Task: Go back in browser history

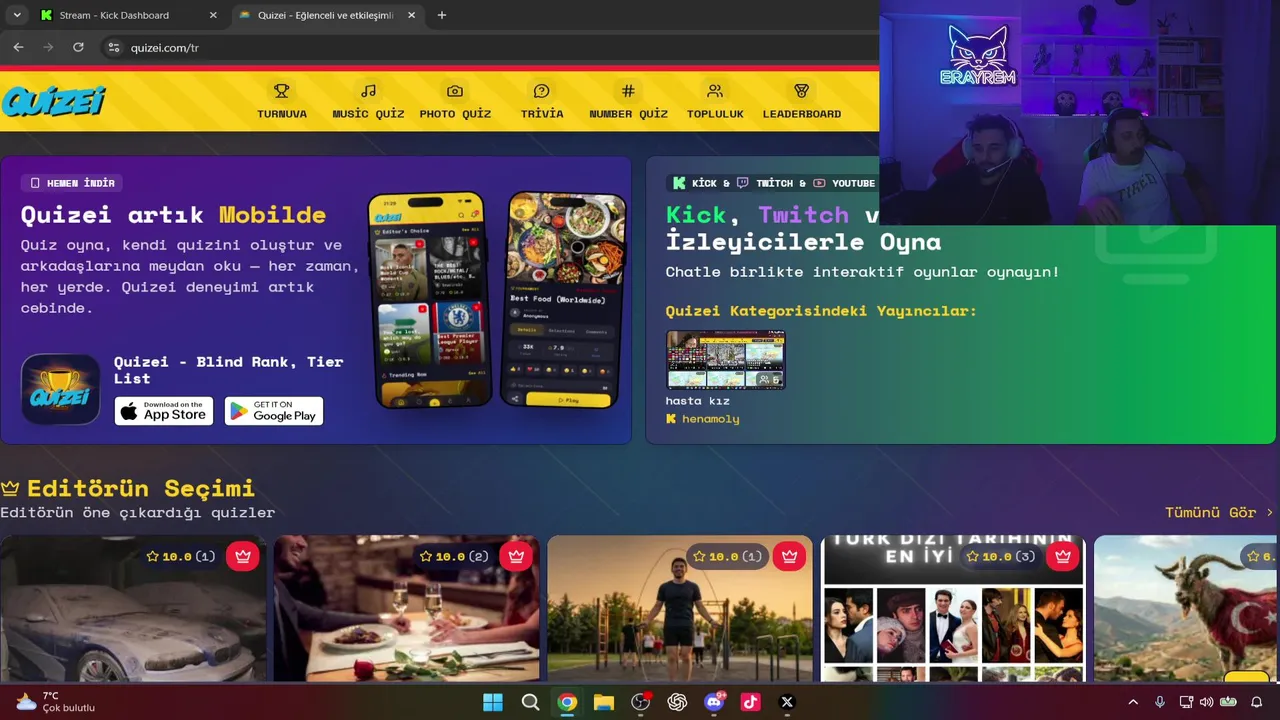Action: tap(18, 47)
